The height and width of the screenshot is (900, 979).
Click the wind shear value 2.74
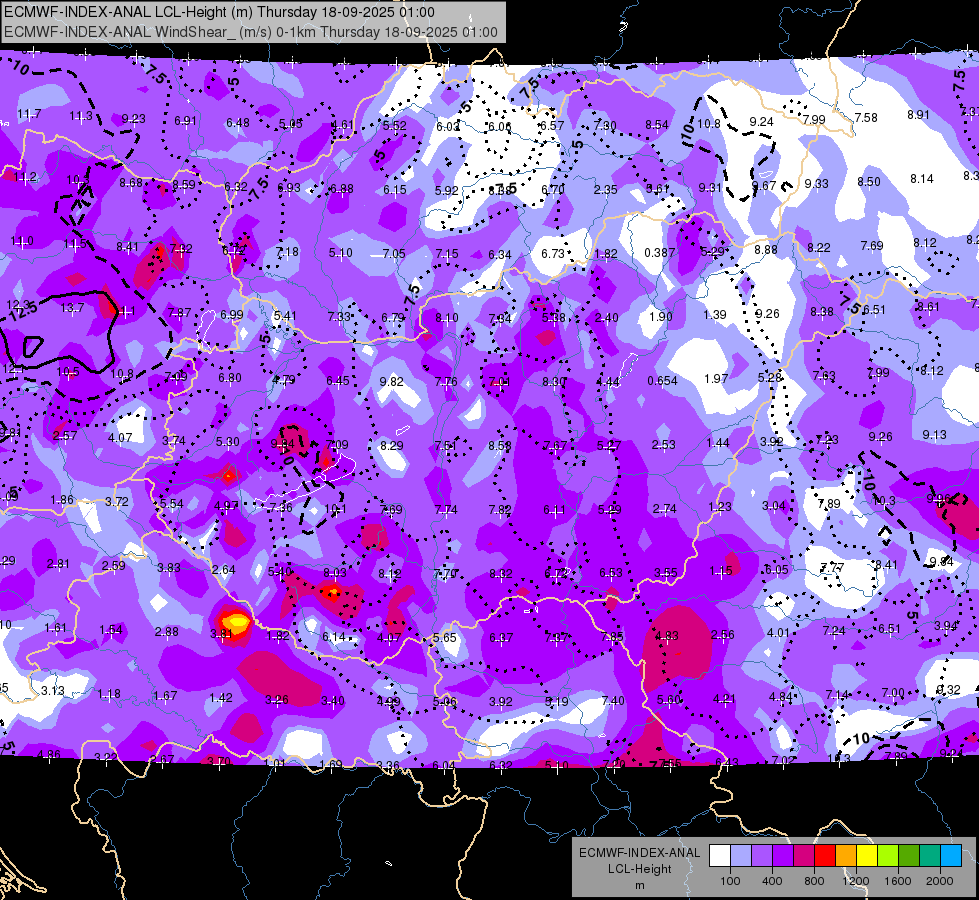(x=664, y=508)
